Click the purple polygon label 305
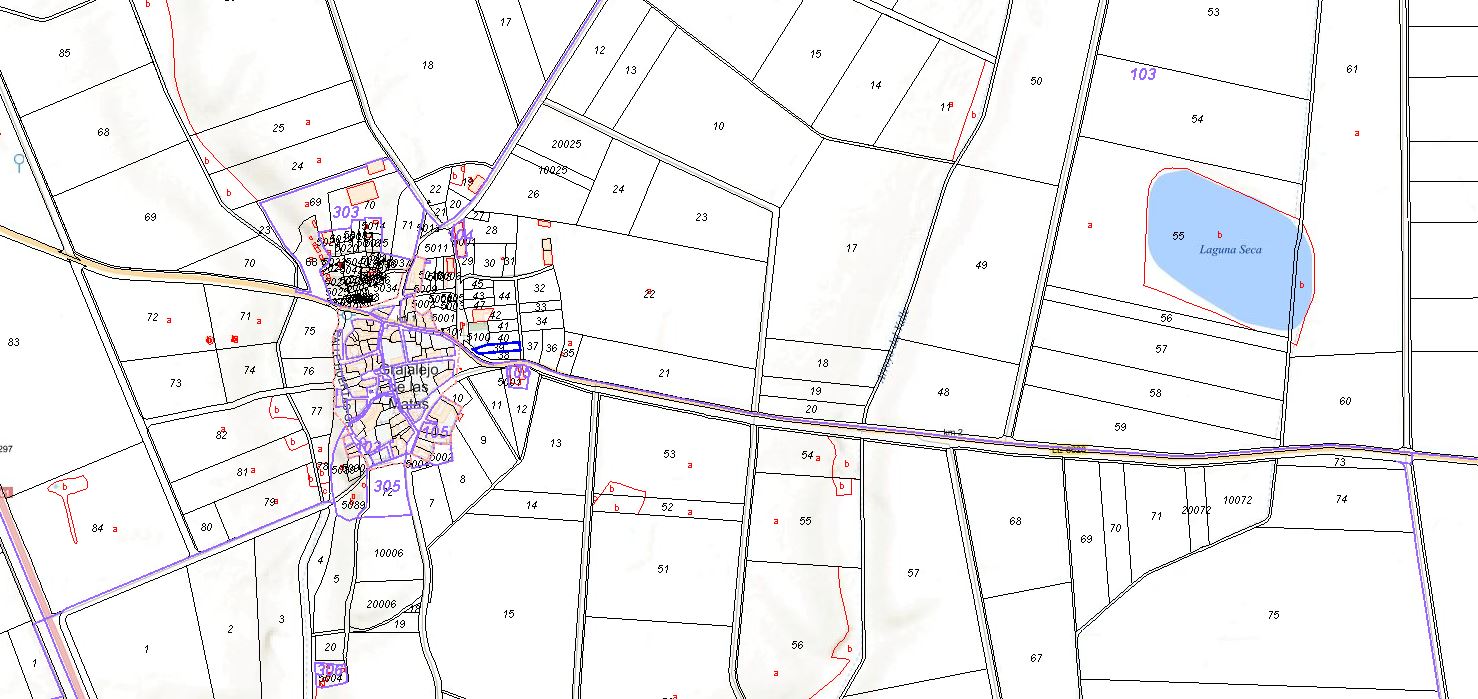This screenshot has width=1478, height=699. click(386, 485)
